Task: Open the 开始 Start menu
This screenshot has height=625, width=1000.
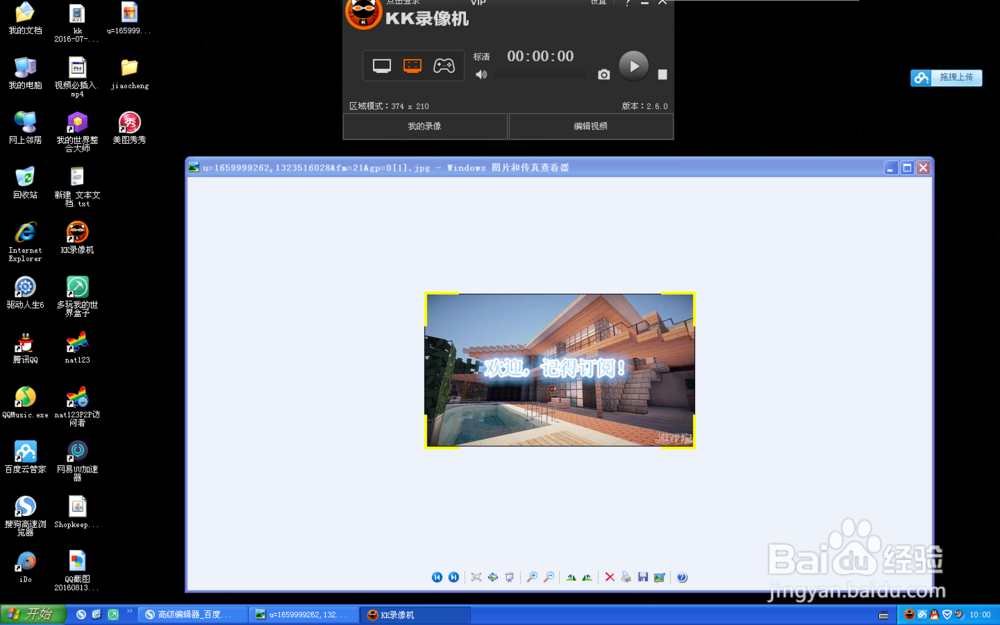Action: pos(33,615)
